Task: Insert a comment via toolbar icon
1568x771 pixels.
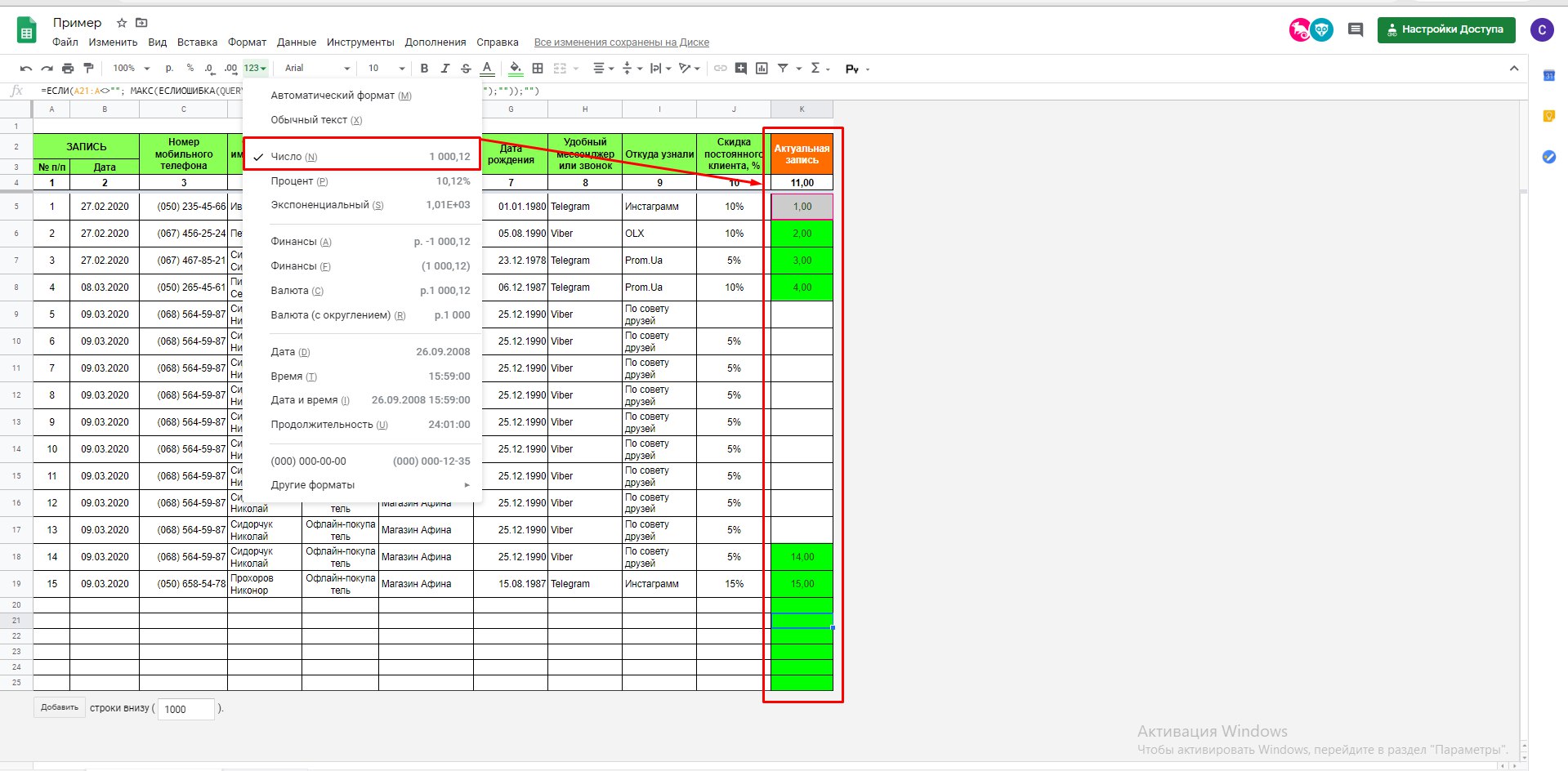Action: click(741, 69)
